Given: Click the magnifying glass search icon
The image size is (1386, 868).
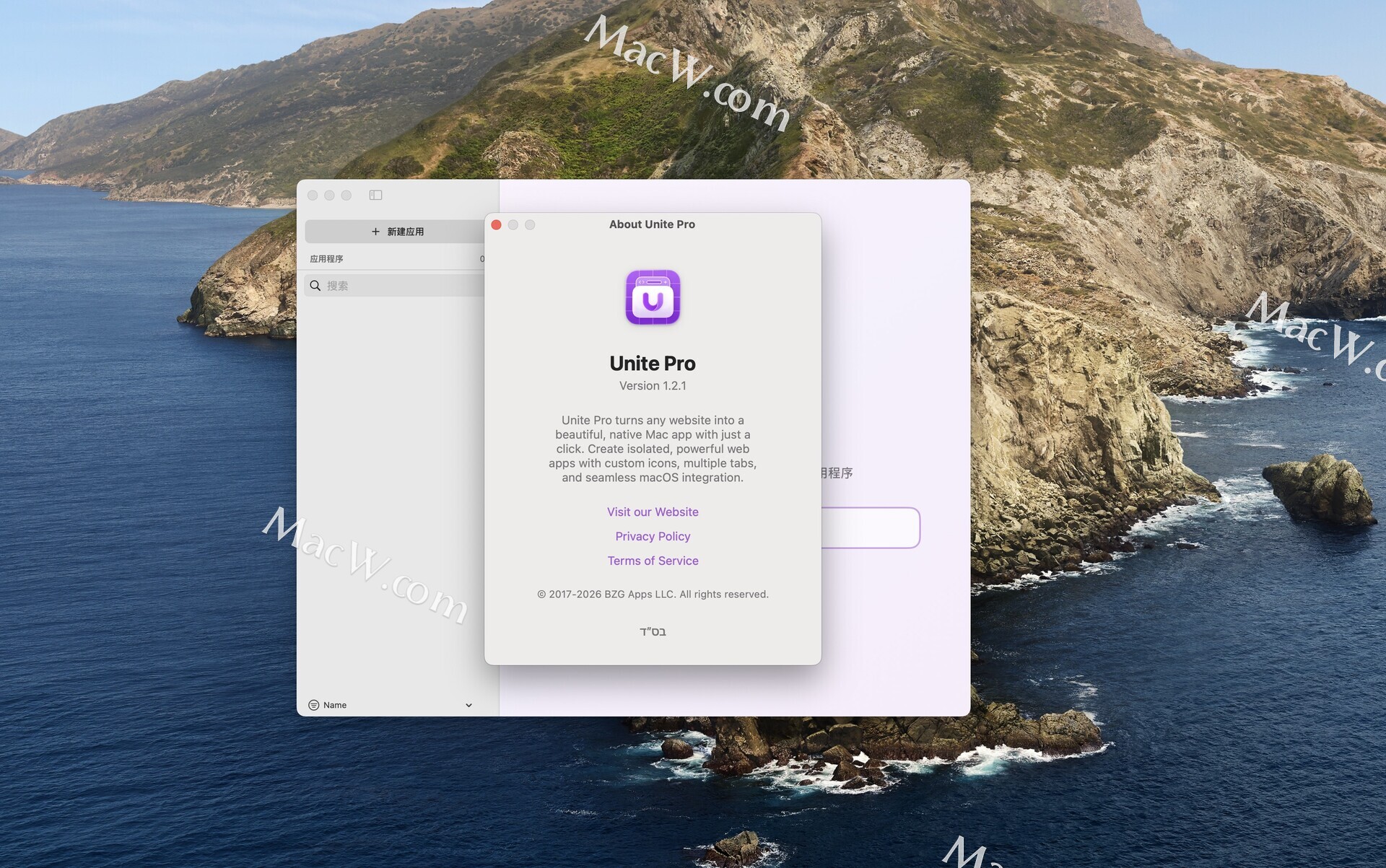Looking at the screenshot, I should coord(315,286).
